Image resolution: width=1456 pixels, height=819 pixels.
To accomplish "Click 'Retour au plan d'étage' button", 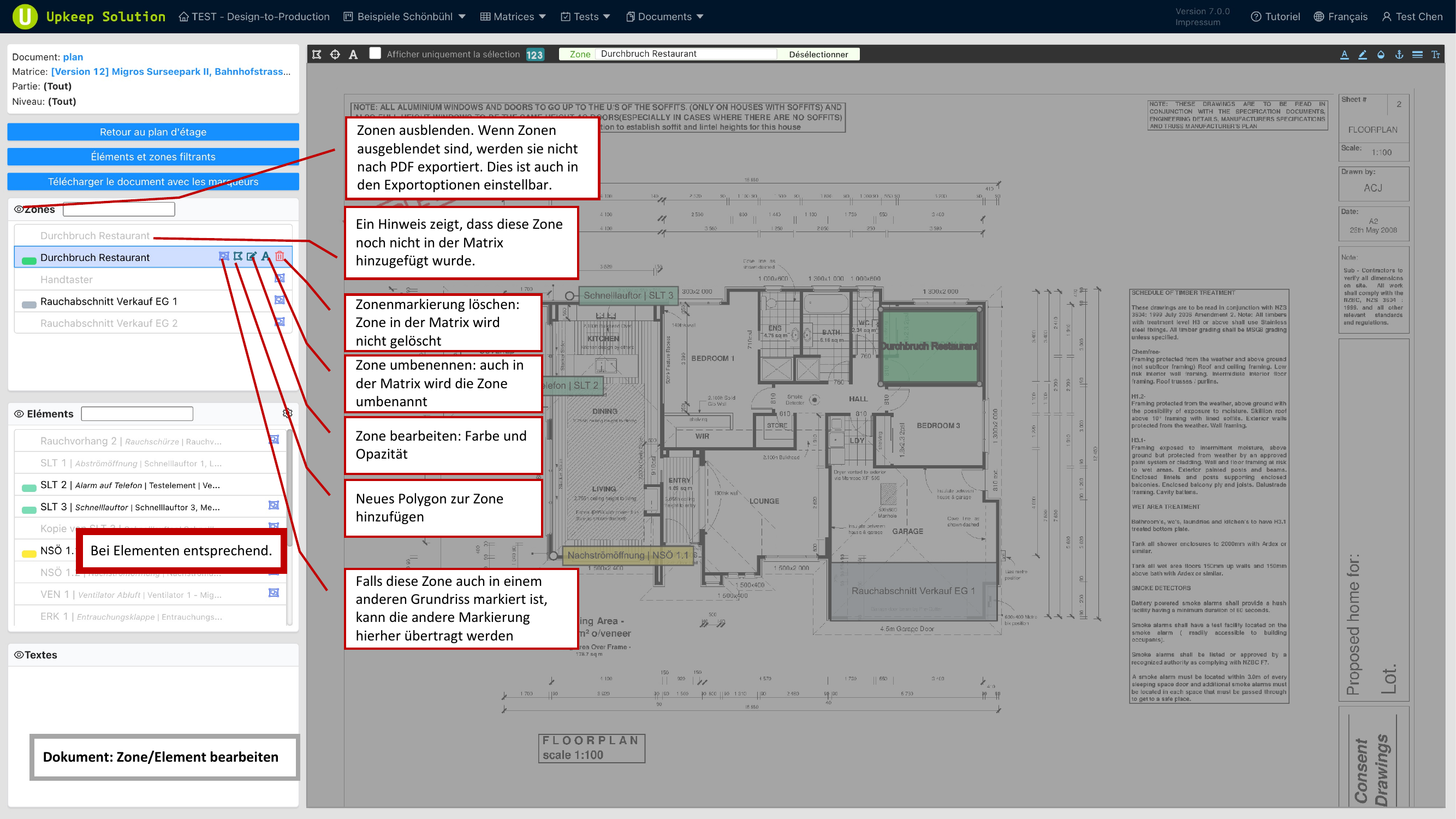I will tap(153, 132).
